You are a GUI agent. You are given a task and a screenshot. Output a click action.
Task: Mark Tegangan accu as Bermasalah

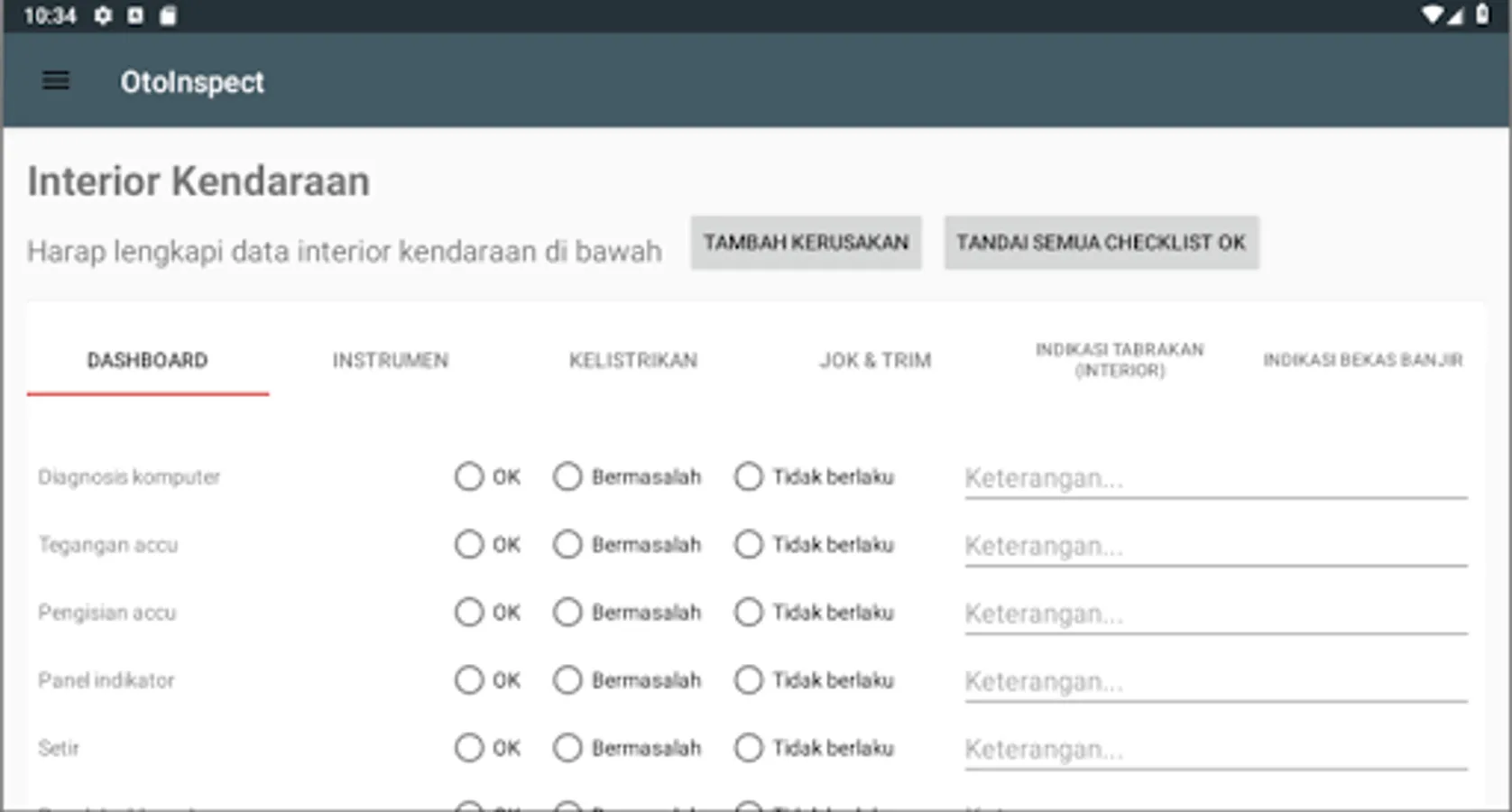coord(567,545)
